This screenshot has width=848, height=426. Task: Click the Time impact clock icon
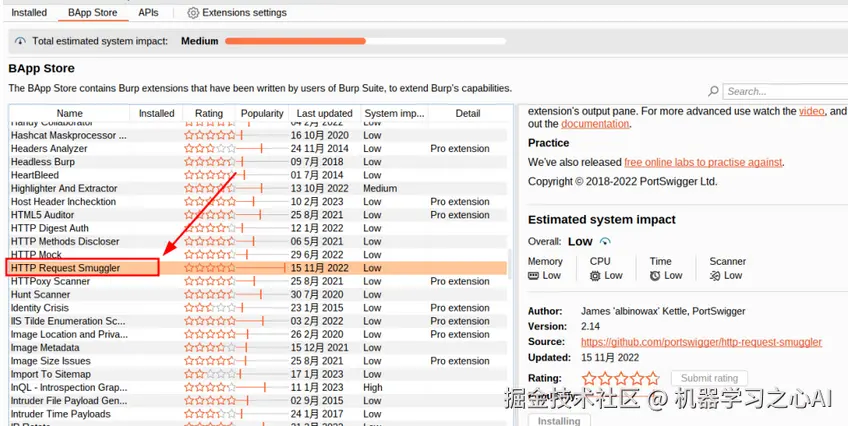[655, 276]
